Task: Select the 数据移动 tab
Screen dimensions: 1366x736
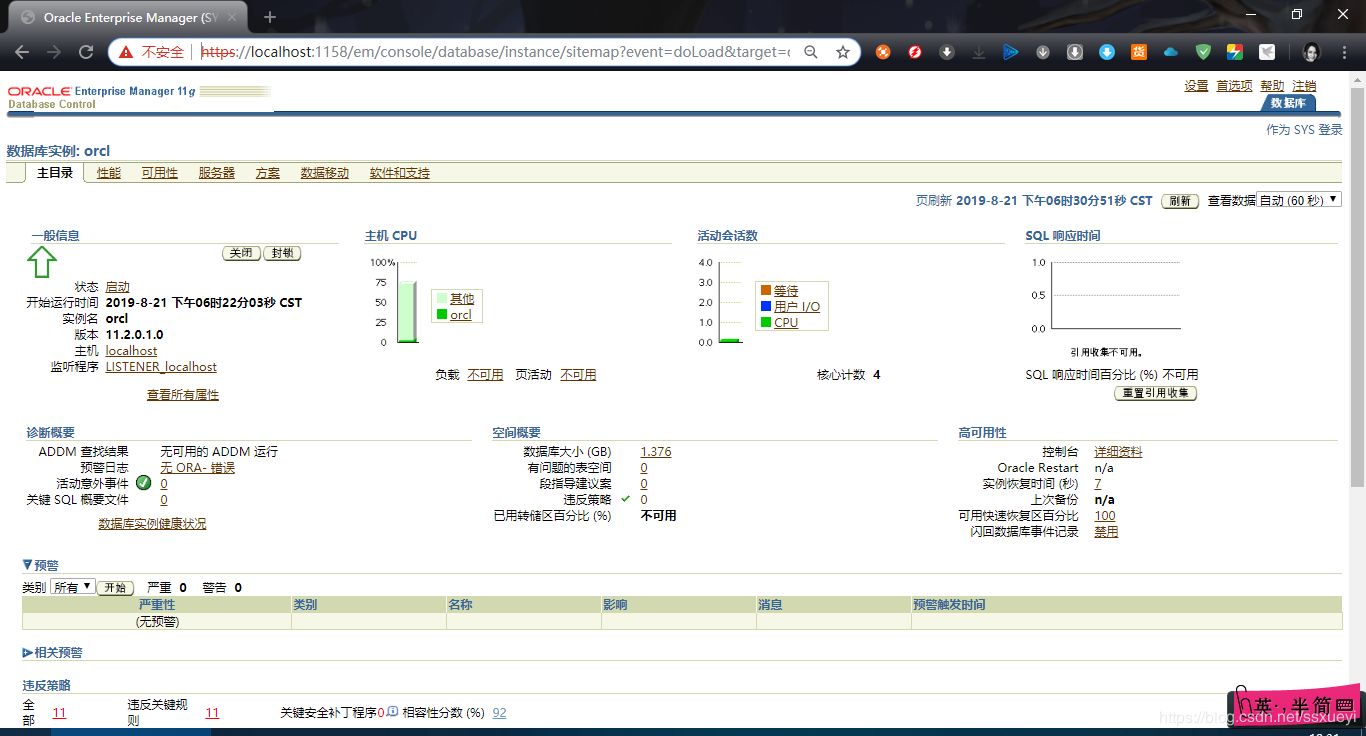Action: click(x=325, y=173)
